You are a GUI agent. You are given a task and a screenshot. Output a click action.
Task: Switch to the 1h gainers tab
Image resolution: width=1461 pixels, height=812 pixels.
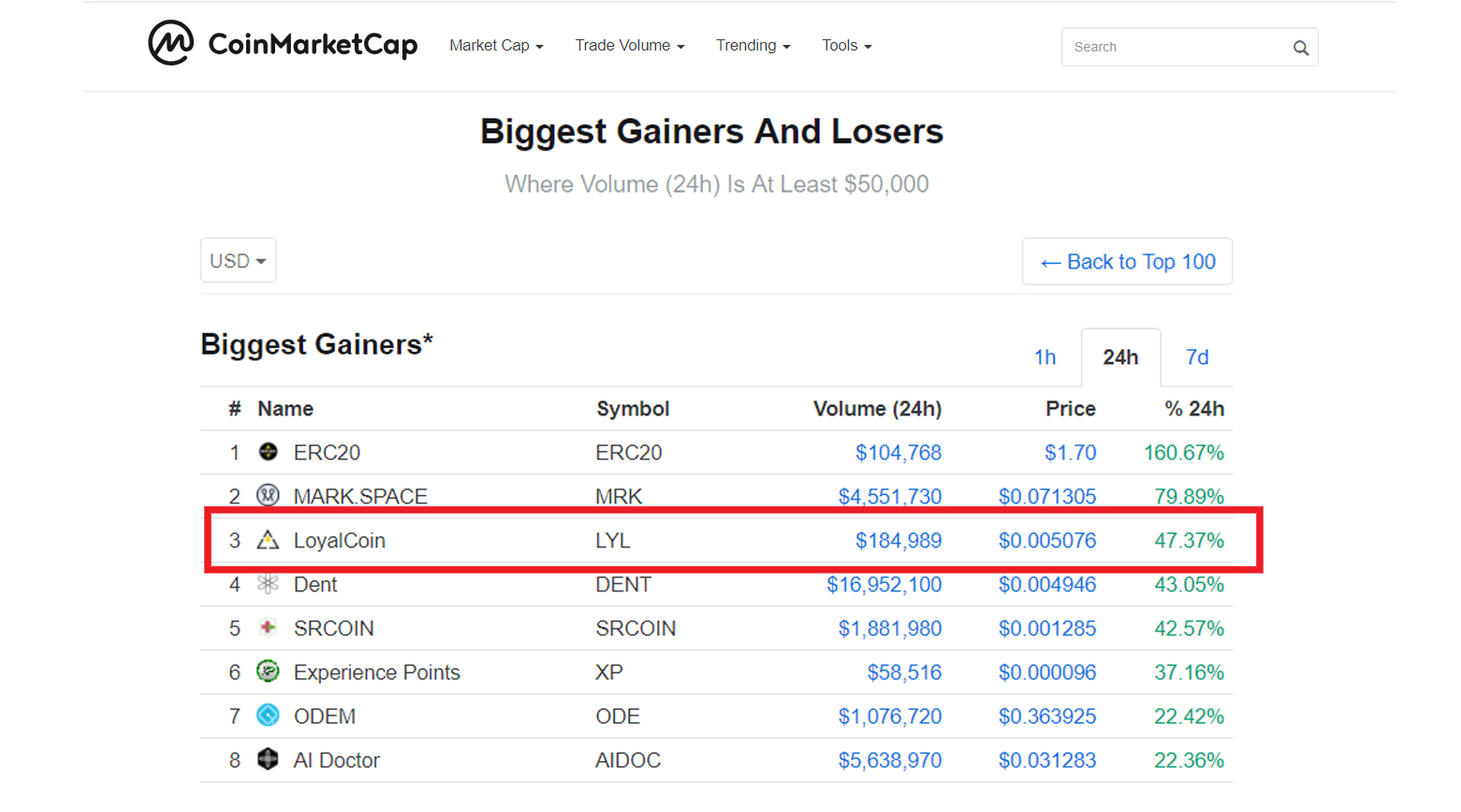tap(1045, 357)
